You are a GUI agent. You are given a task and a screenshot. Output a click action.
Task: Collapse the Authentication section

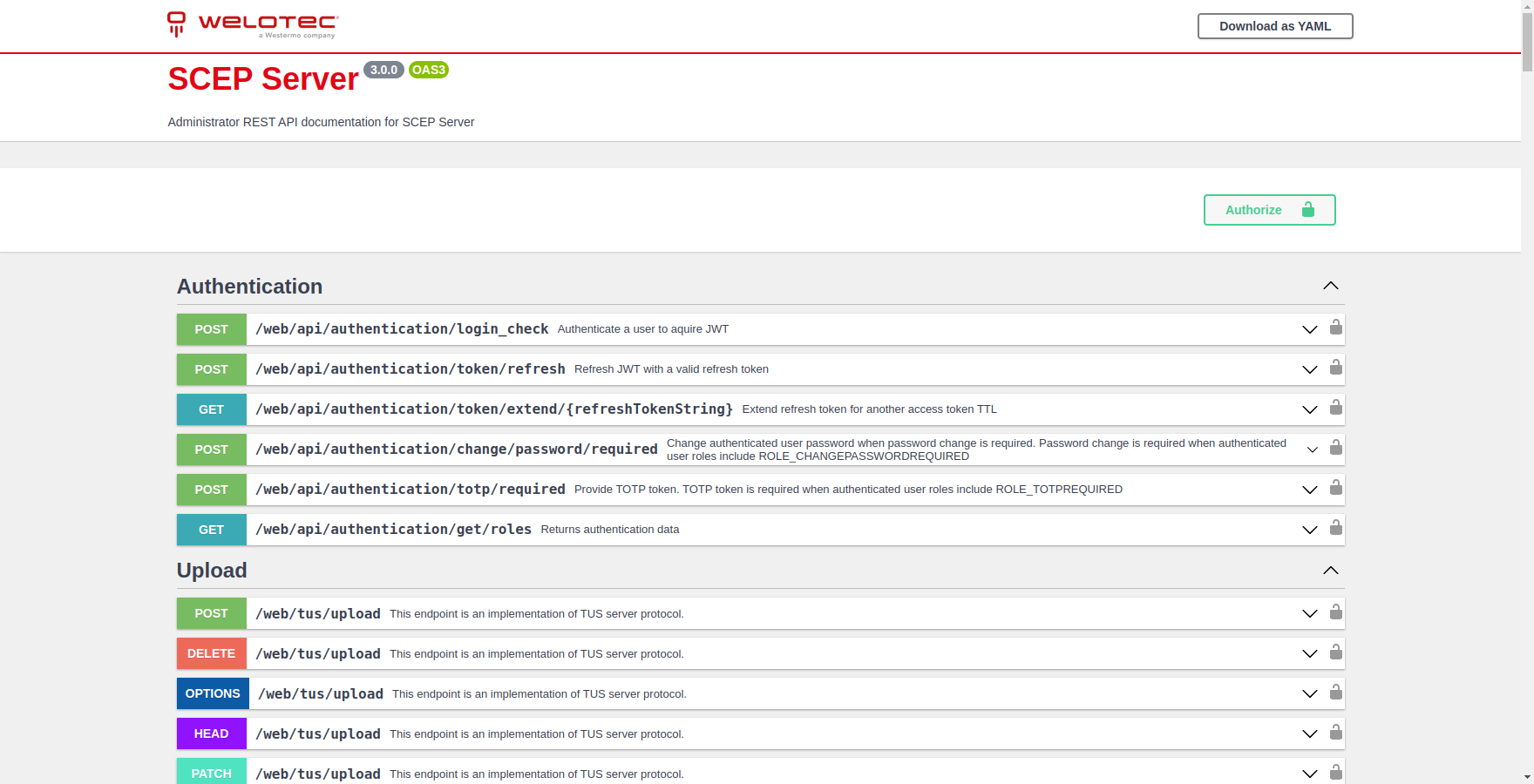pos(1331,286)
